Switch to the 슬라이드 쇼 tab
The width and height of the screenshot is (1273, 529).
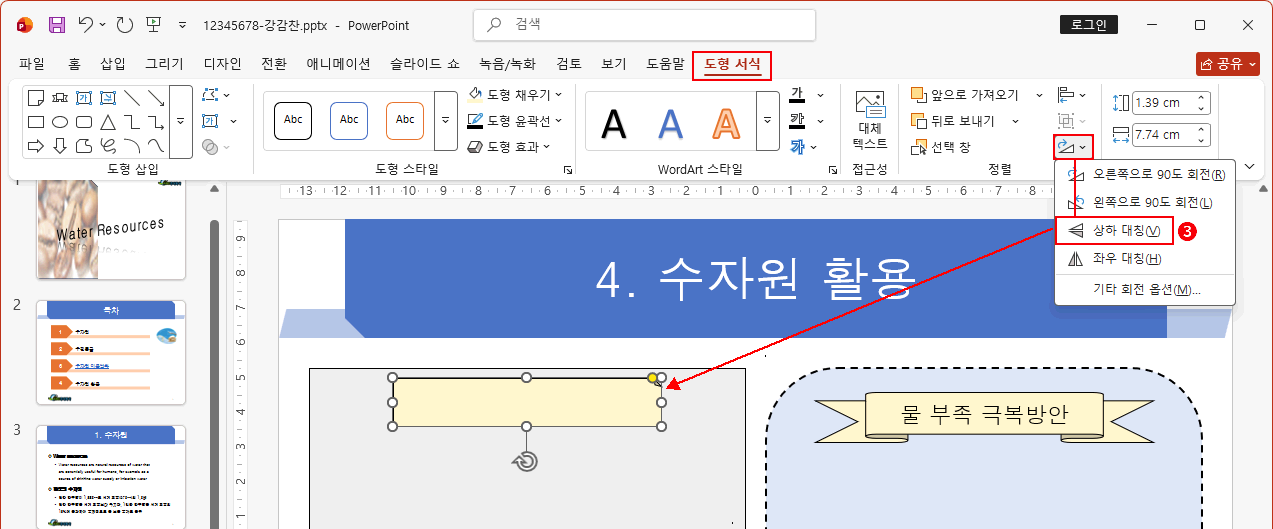pos(425,64)
